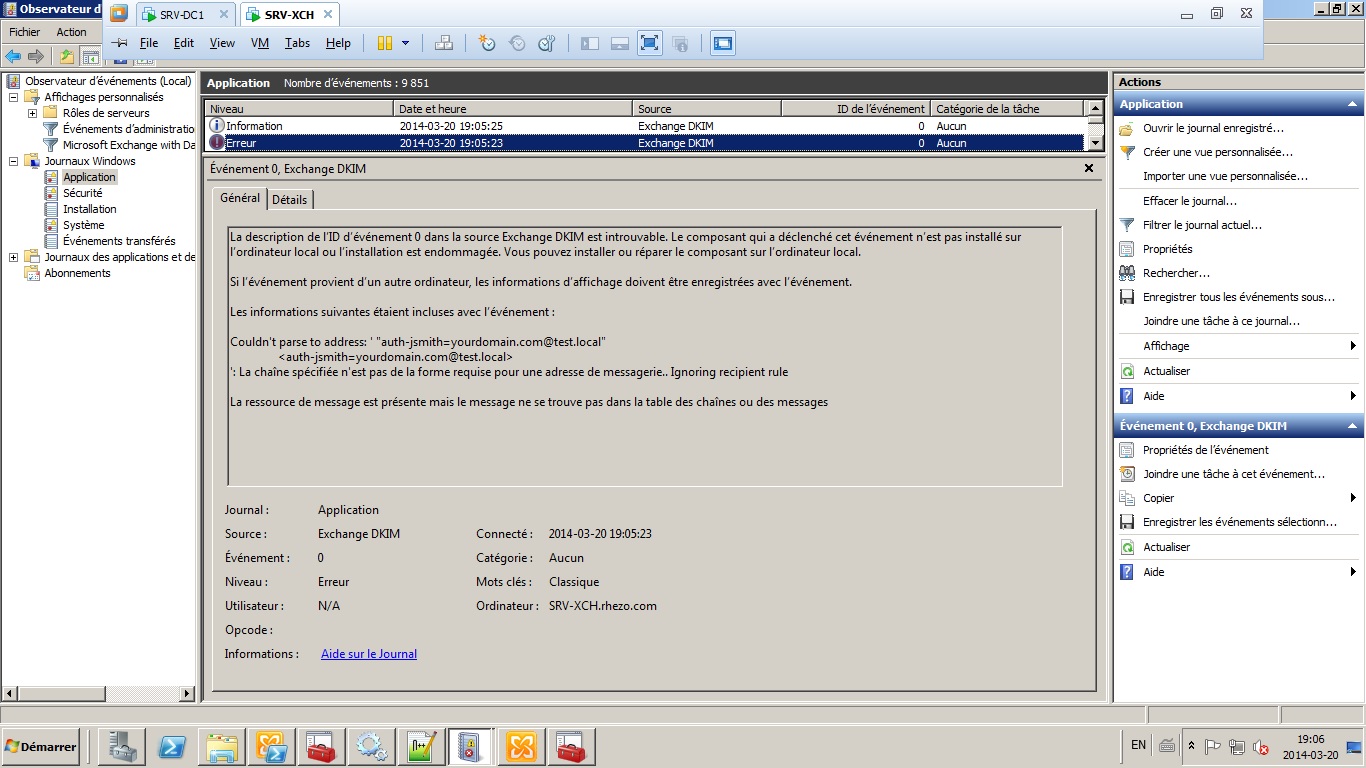Open Windows Explorer from the taskbar
Screen dimensions: 1366x768
(x=222, y=747)
